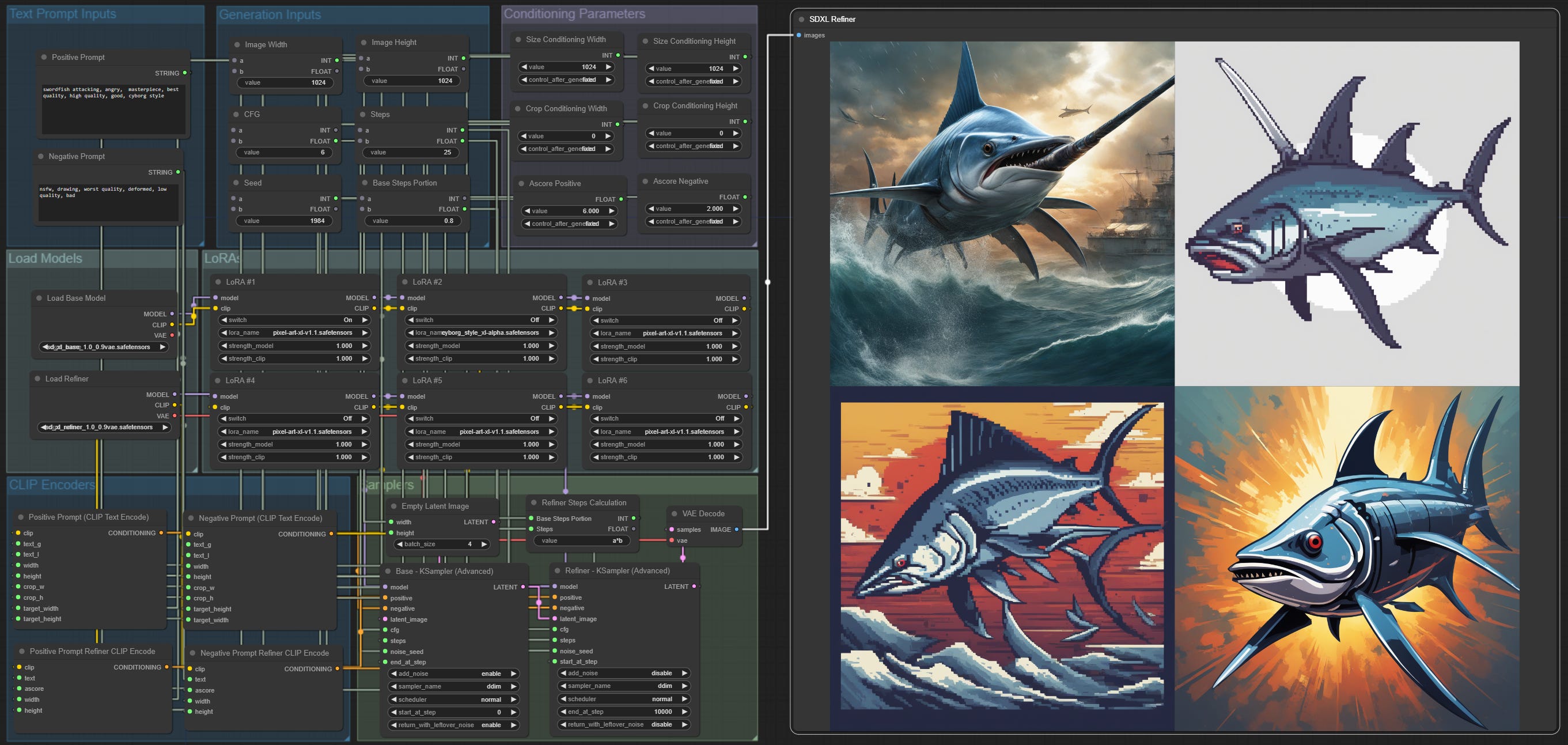Collapse the Steps node using its dot
Image resolution: width=1568 pixels, height=745 pixels.
coord(363,115)
